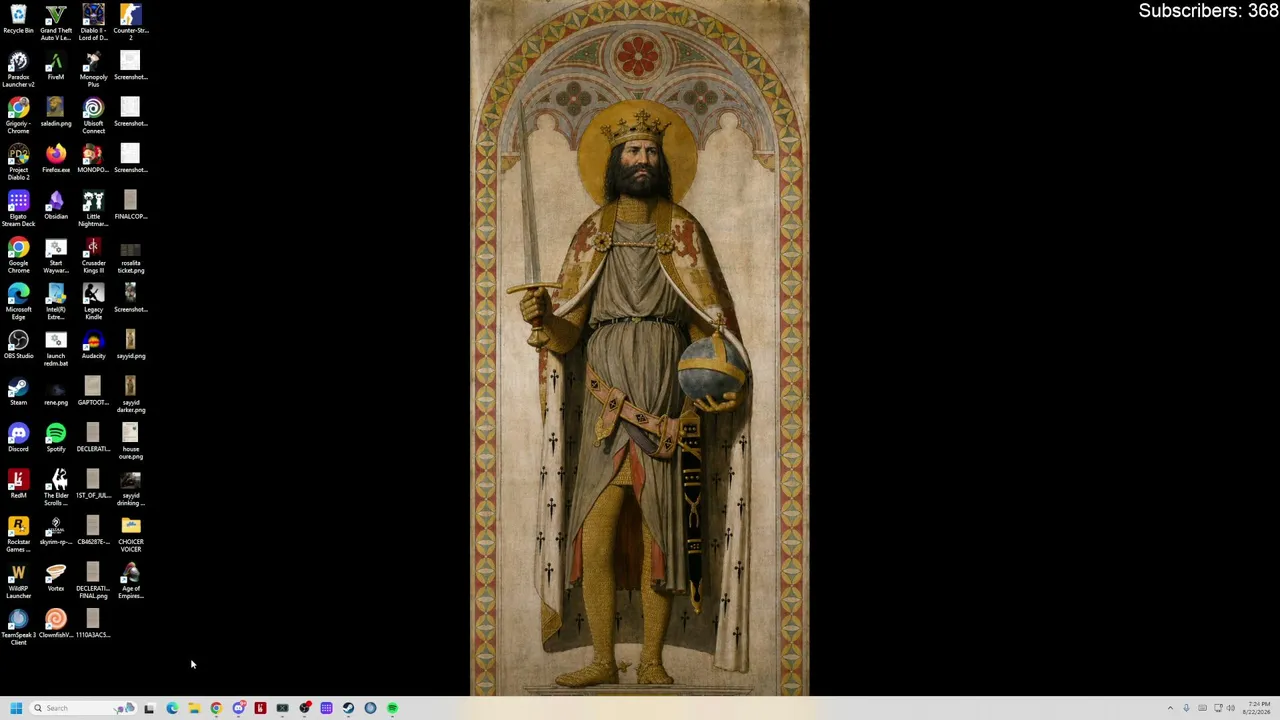The image size is (1280, 720).
Task: Select the FINALCOP... image file
Action: [x=130, y=205]
